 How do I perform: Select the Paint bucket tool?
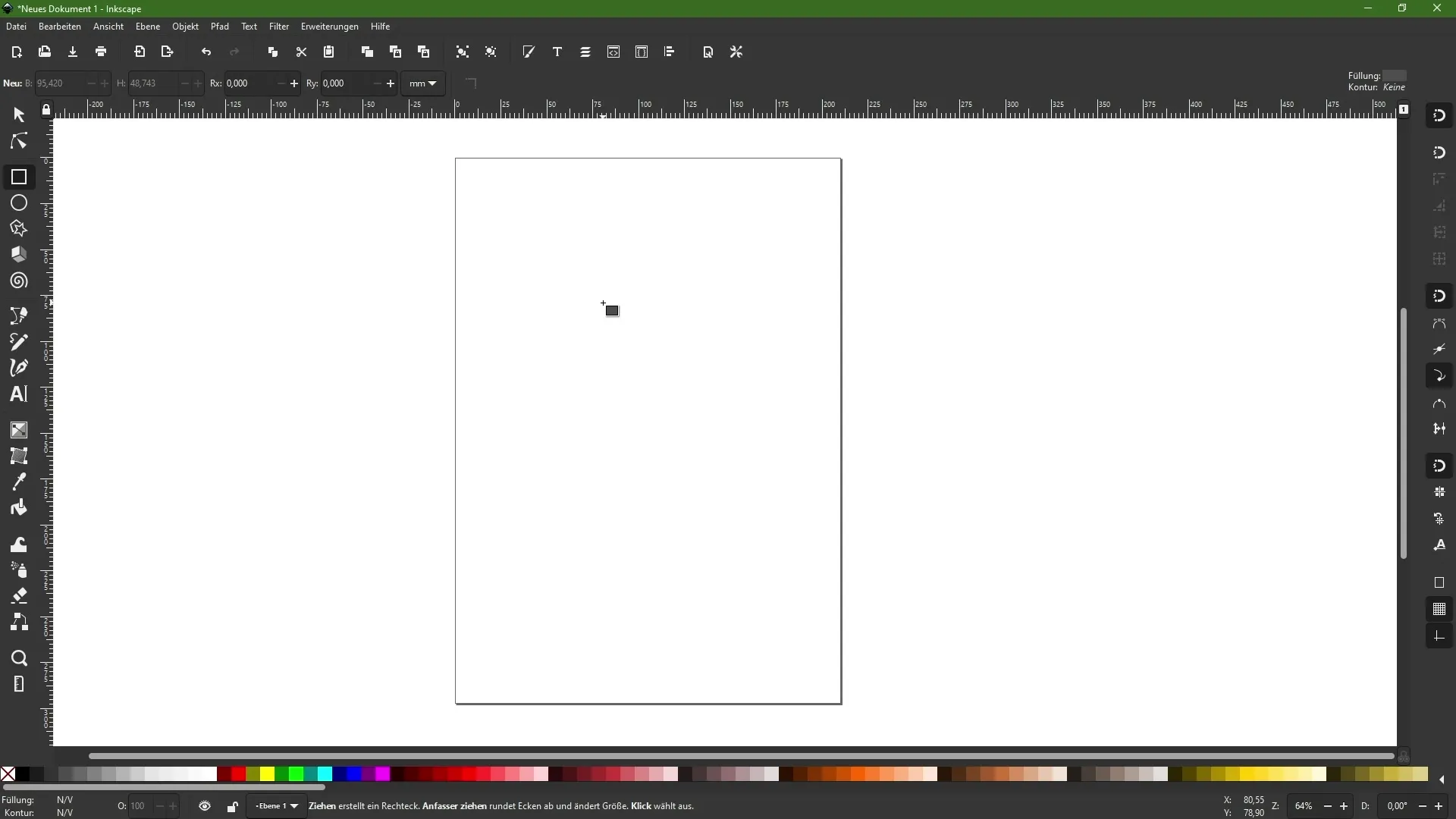tap(19, 508)
